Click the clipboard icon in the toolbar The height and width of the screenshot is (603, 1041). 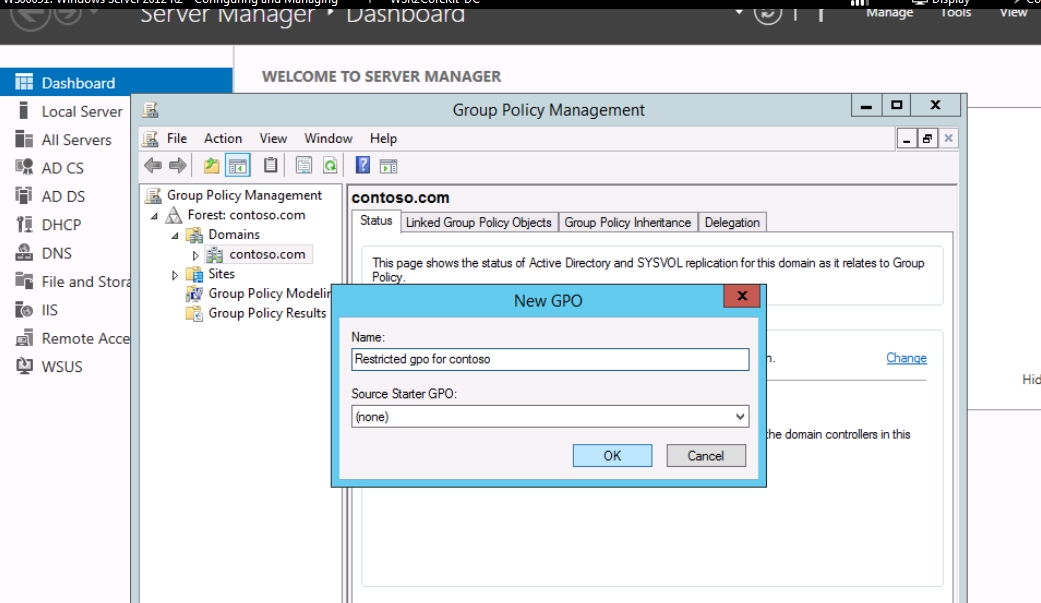[270, 166]
